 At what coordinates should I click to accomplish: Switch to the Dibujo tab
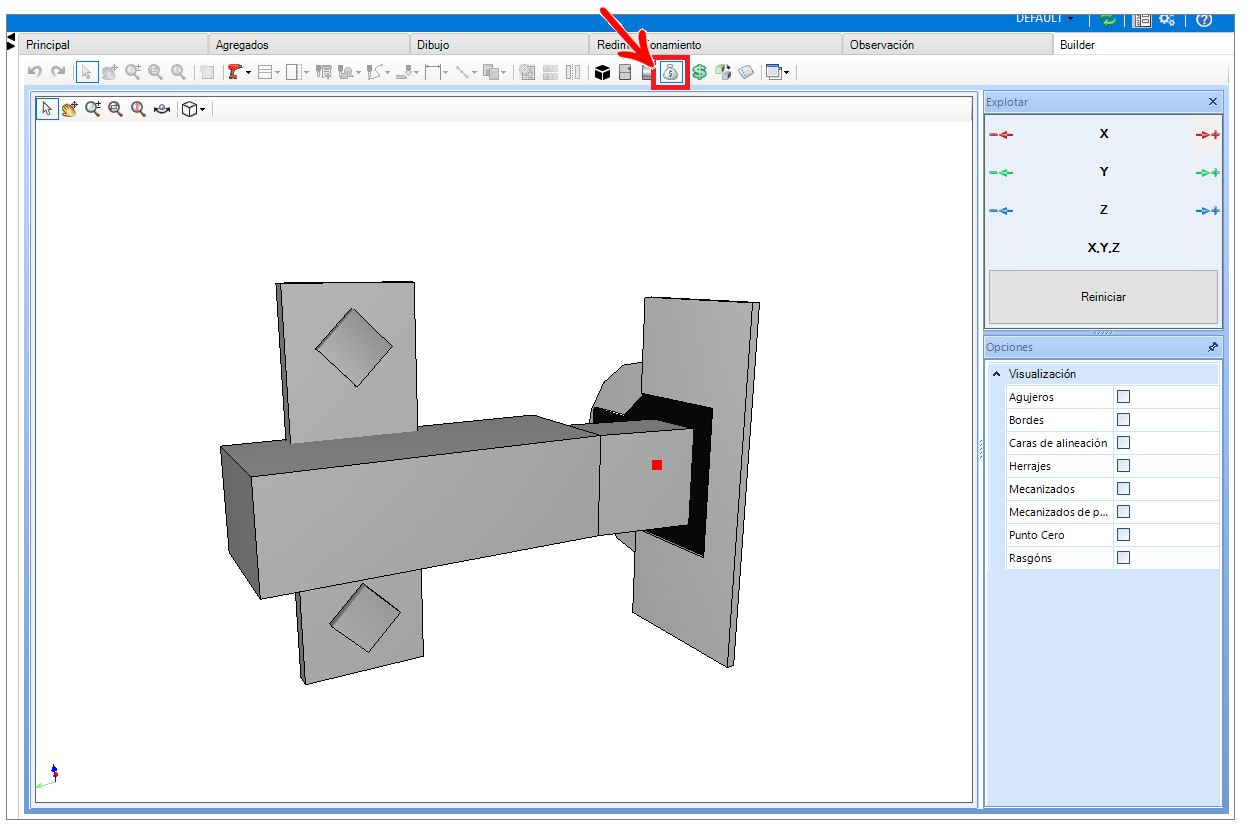tap(500, 45)
